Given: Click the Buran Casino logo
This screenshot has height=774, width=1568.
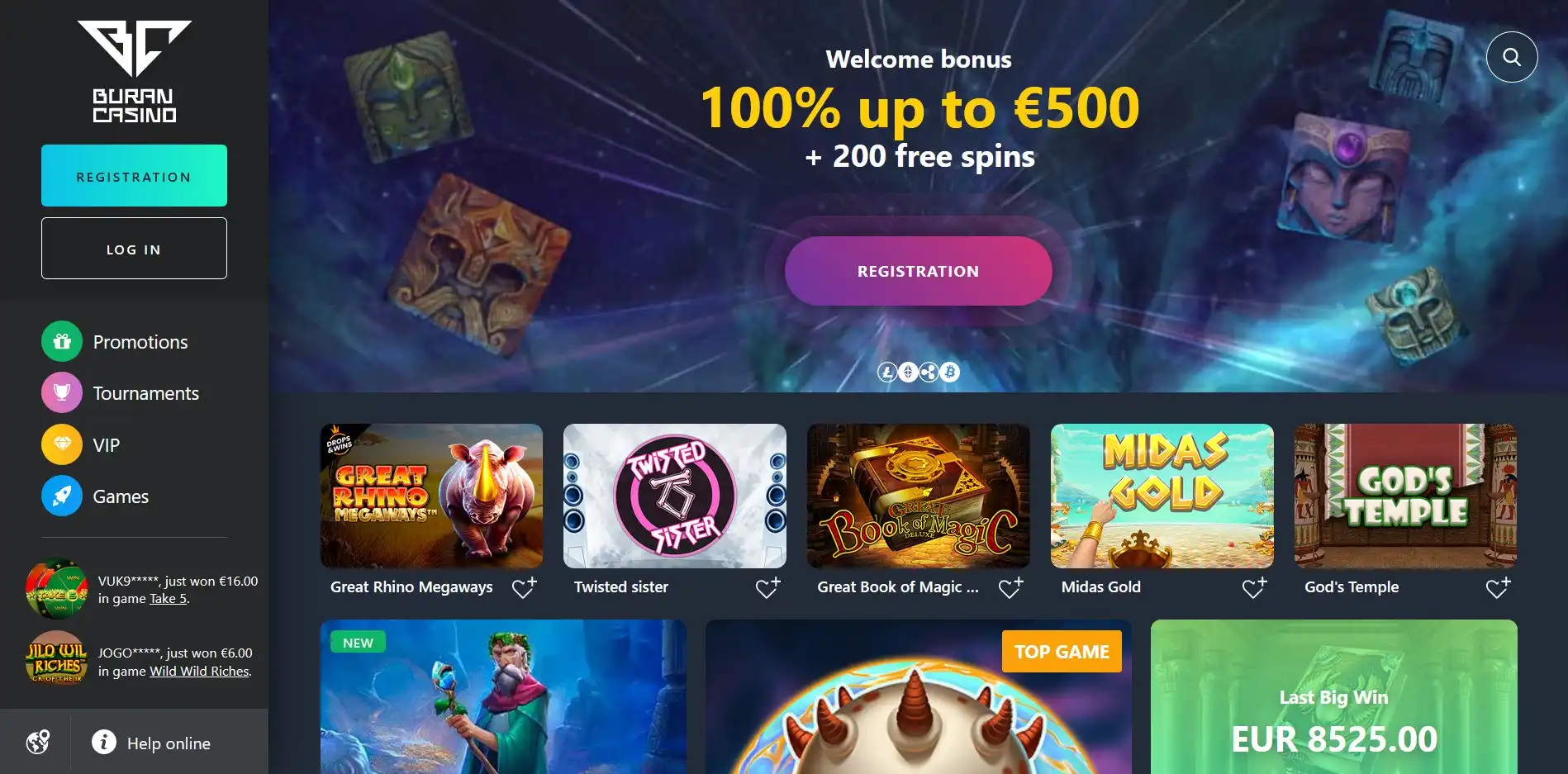Looking at the screenshot, I should pos(134,72).
